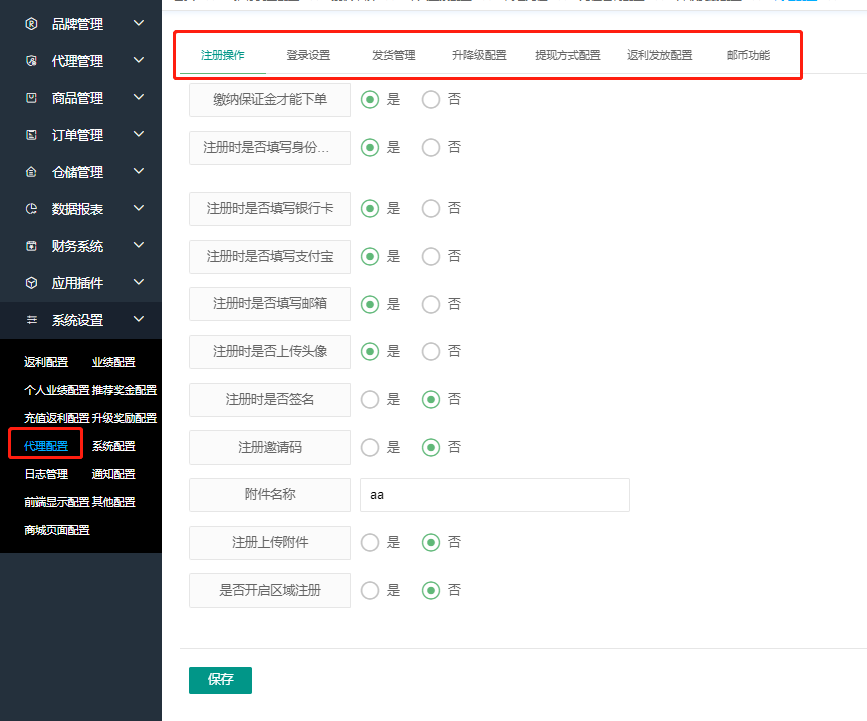Click the 代理管理 shield icon
Screen dimensions: 867x721
pyautogui.click(x=31, y=61)
